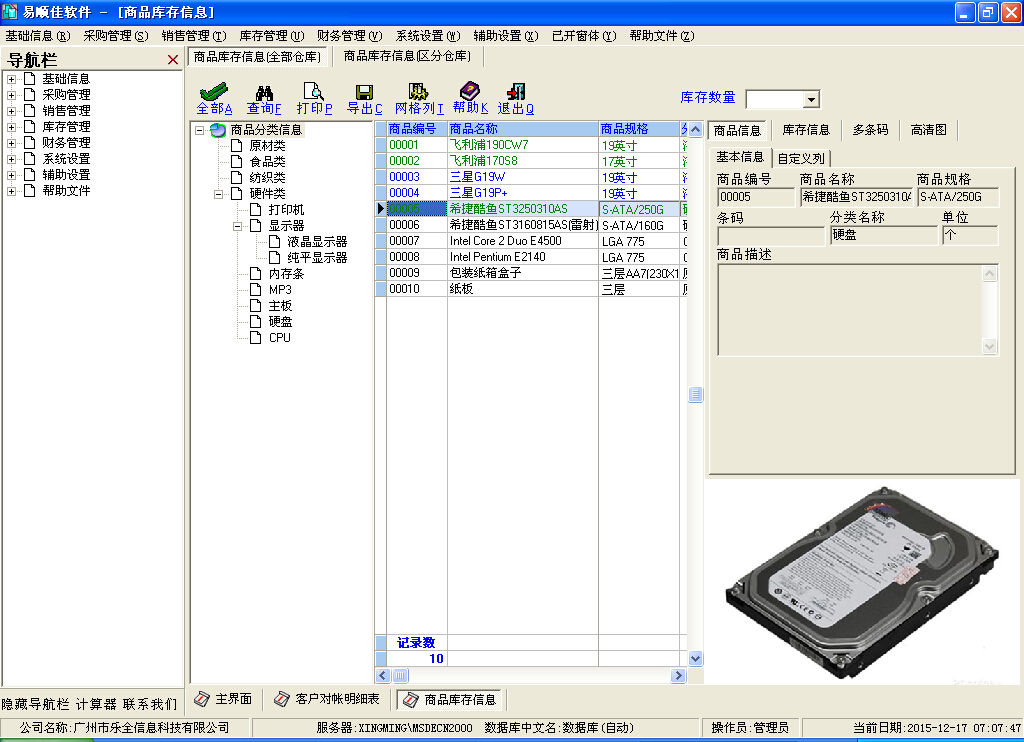1024x742 pixels.
Task: Click the 计算器 link in bottom bar
Action: 96,704
